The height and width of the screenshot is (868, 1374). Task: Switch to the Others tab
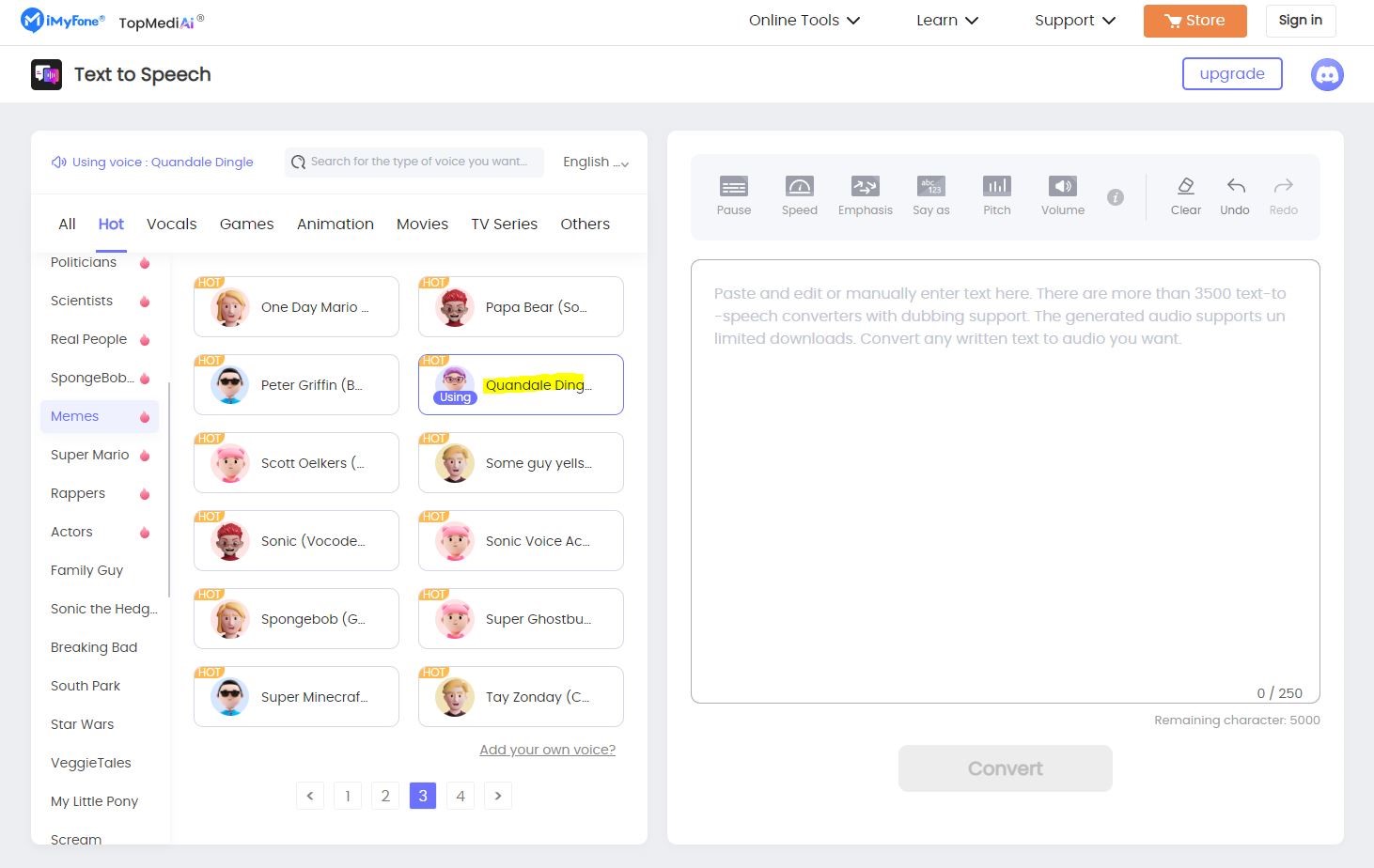tap(586, 224)
